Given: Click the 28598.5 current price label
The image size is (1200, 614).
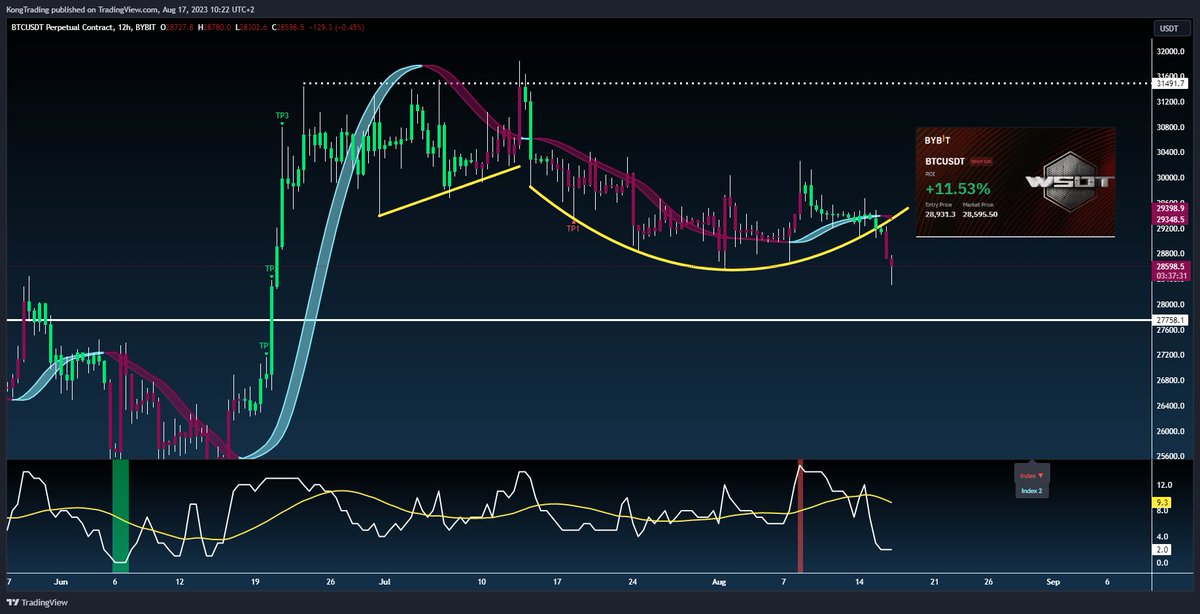Looking at the screenshot, I should (1168, 267).
